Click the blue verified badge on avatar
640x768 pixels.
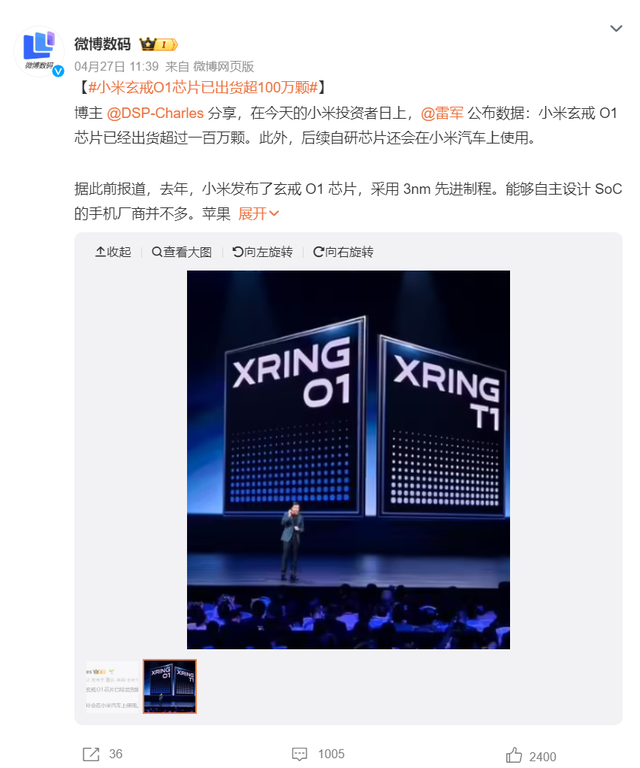pyautogui.click(x=58, y=71)
